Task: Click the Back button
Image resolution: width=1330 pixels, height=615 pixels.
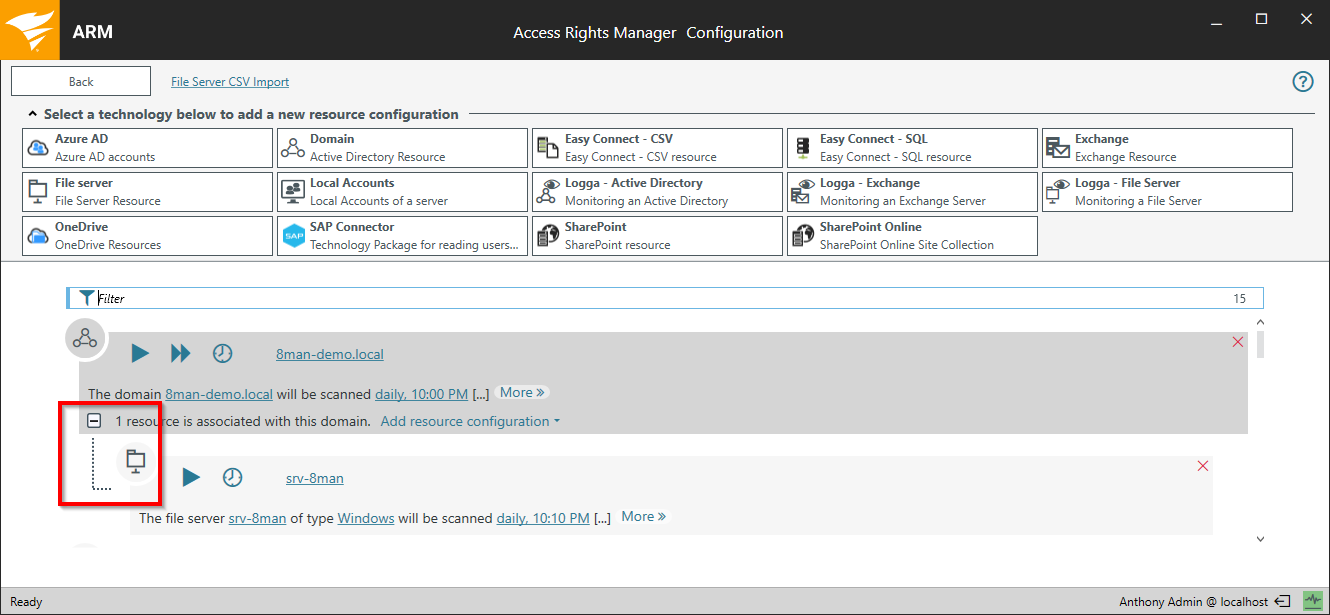Action: tap(81, 82)
